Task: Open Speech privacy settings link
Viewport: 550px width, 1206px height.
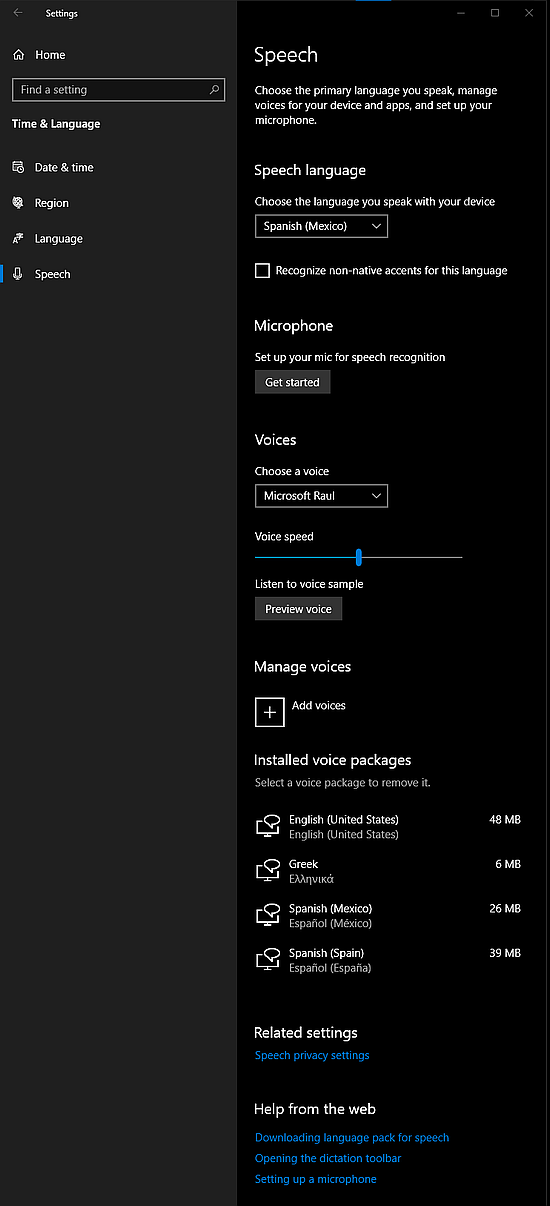Action: click(312, 1055)
